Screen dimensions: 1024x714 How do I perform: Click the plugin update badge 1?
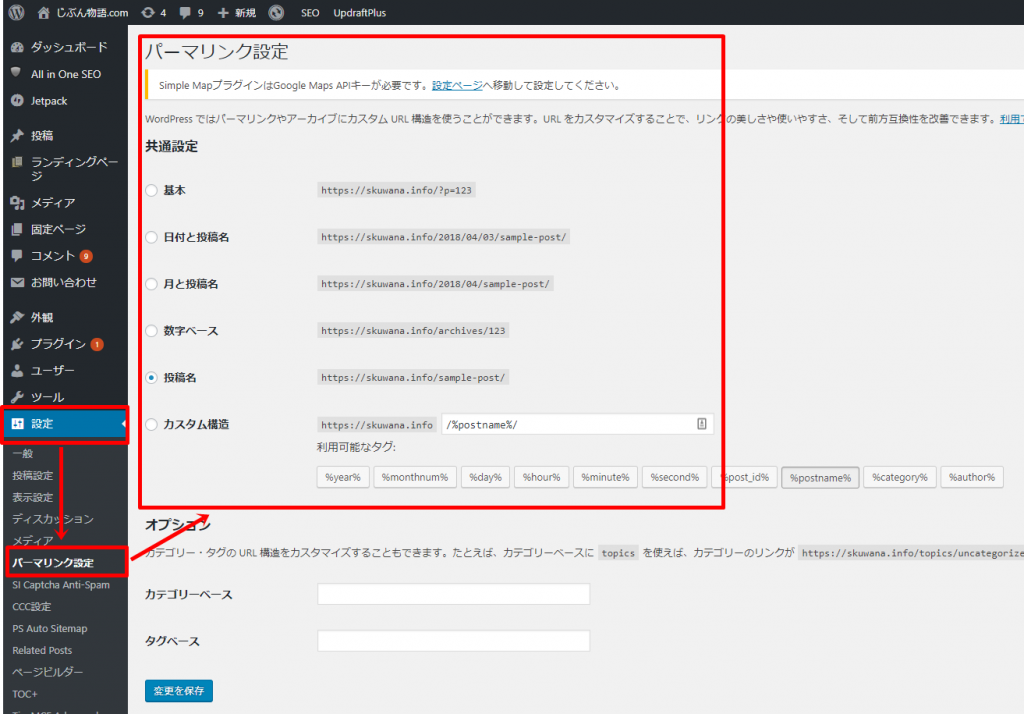coord(97,344)
